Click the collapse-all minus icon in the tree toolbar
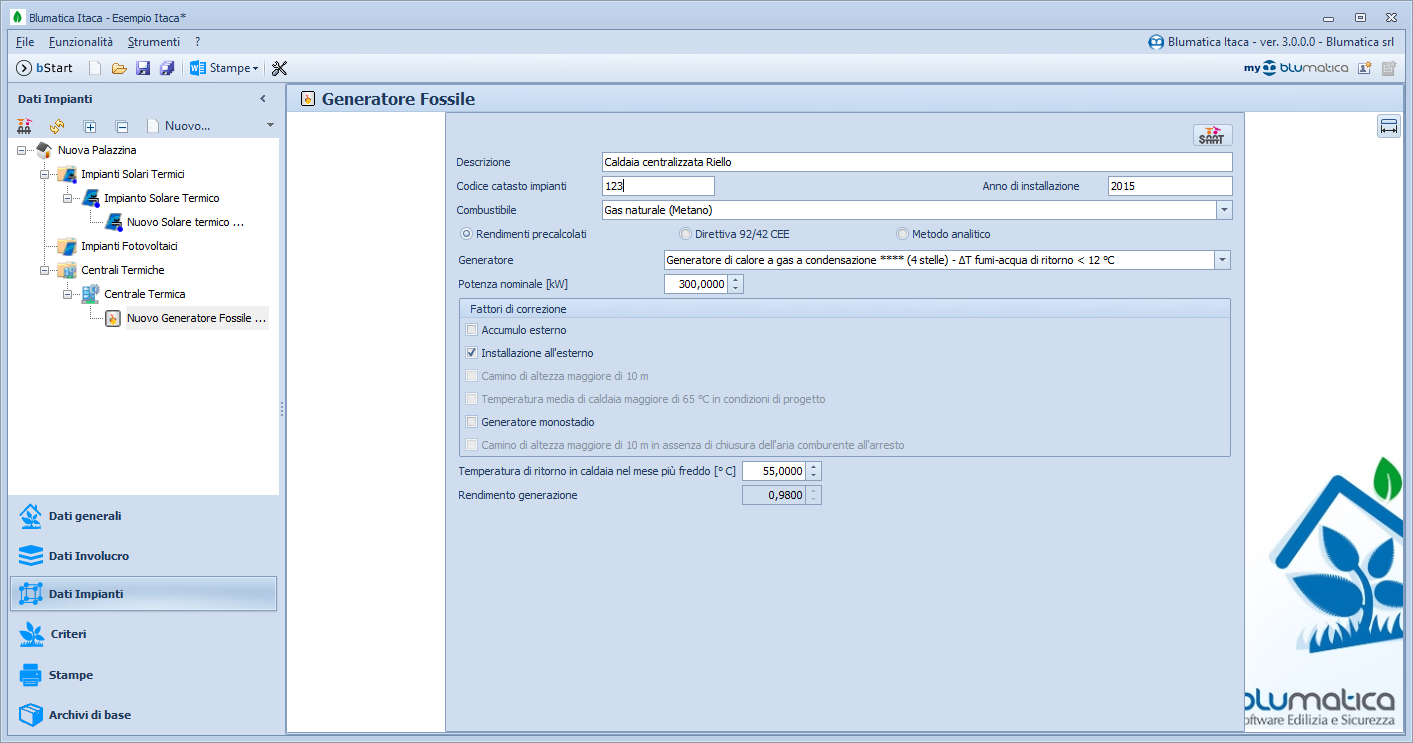 pos(122,126)
